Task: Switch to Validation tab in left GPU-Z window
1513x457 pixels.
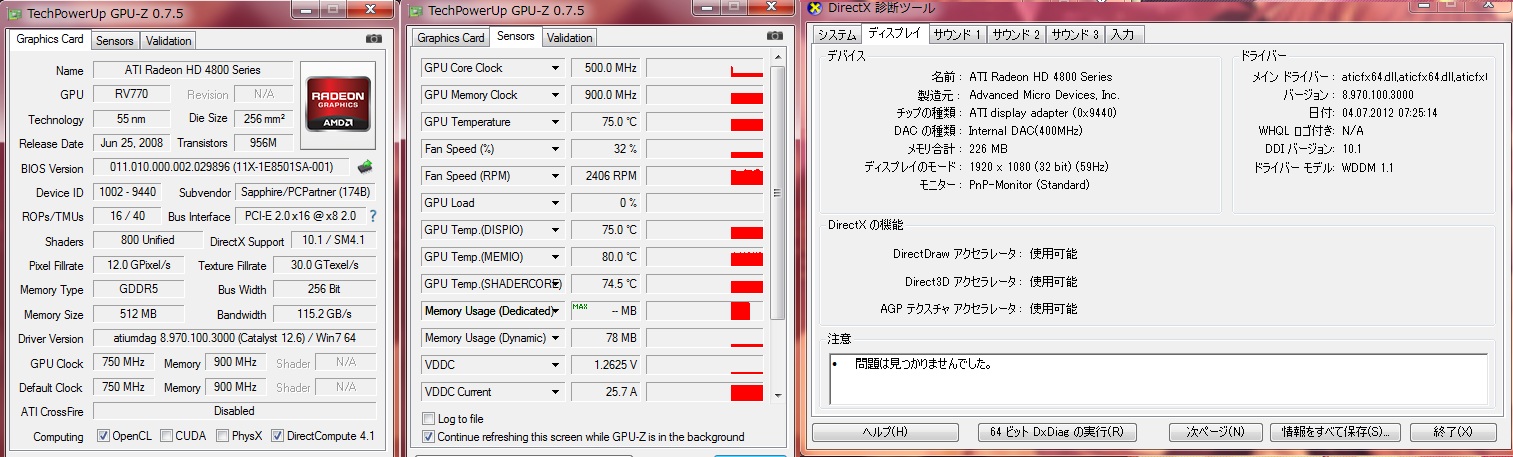Action: pyautogui.click(x=168, y=41)
